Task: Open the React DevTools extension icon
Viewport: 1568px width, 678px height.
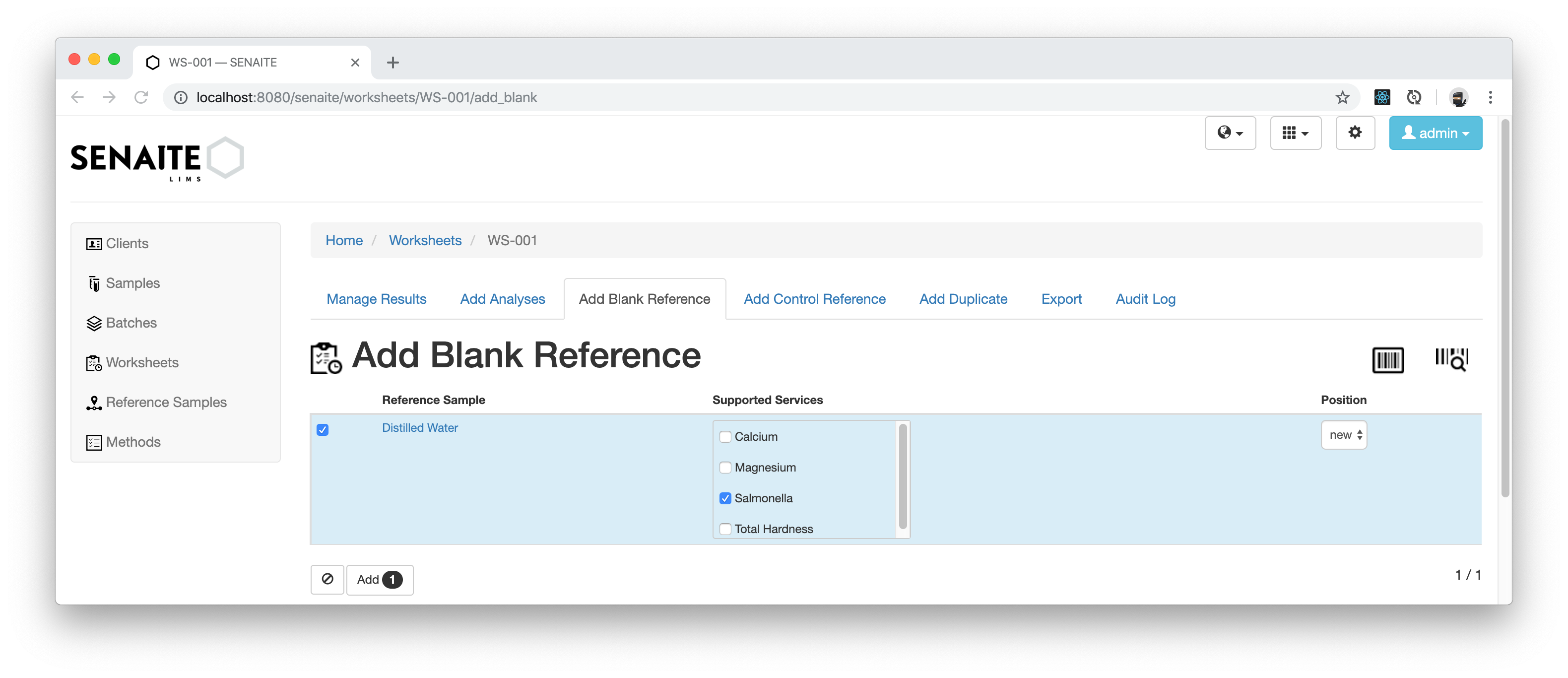Action: 1382,97
